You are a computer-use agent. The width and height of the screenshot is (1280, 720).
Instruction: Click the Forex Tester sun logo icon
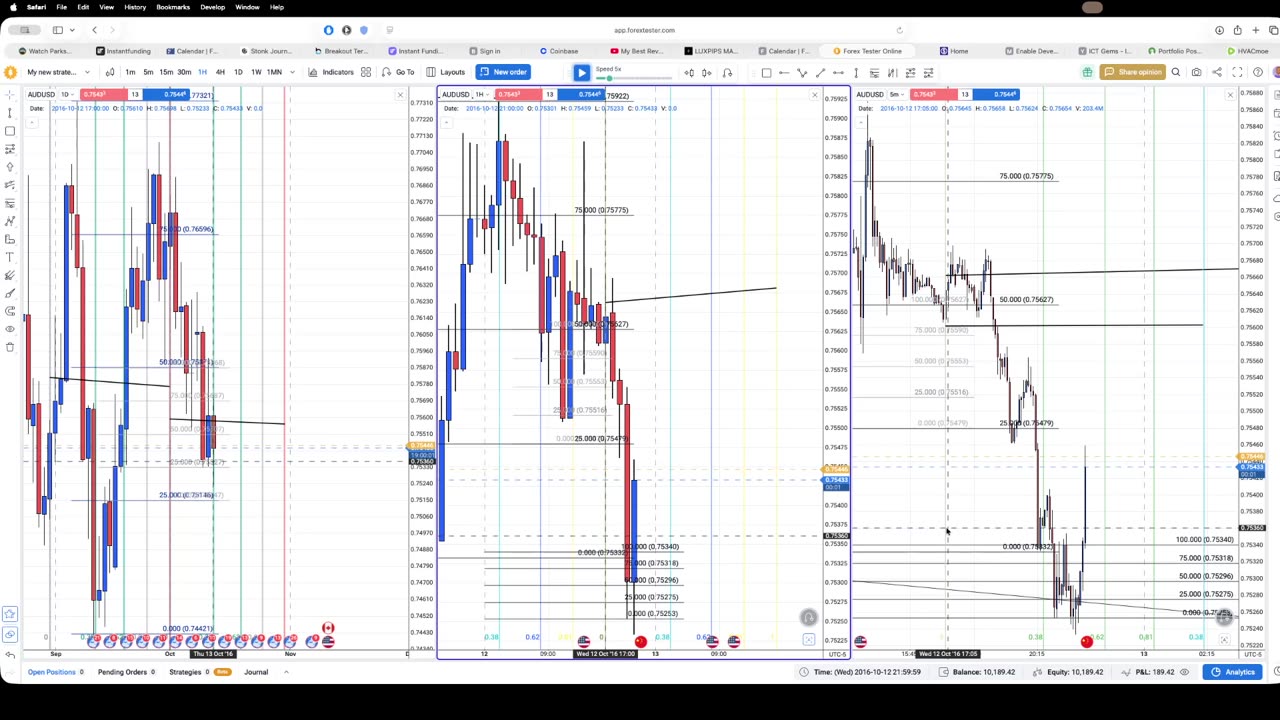(x=10, y=72)
